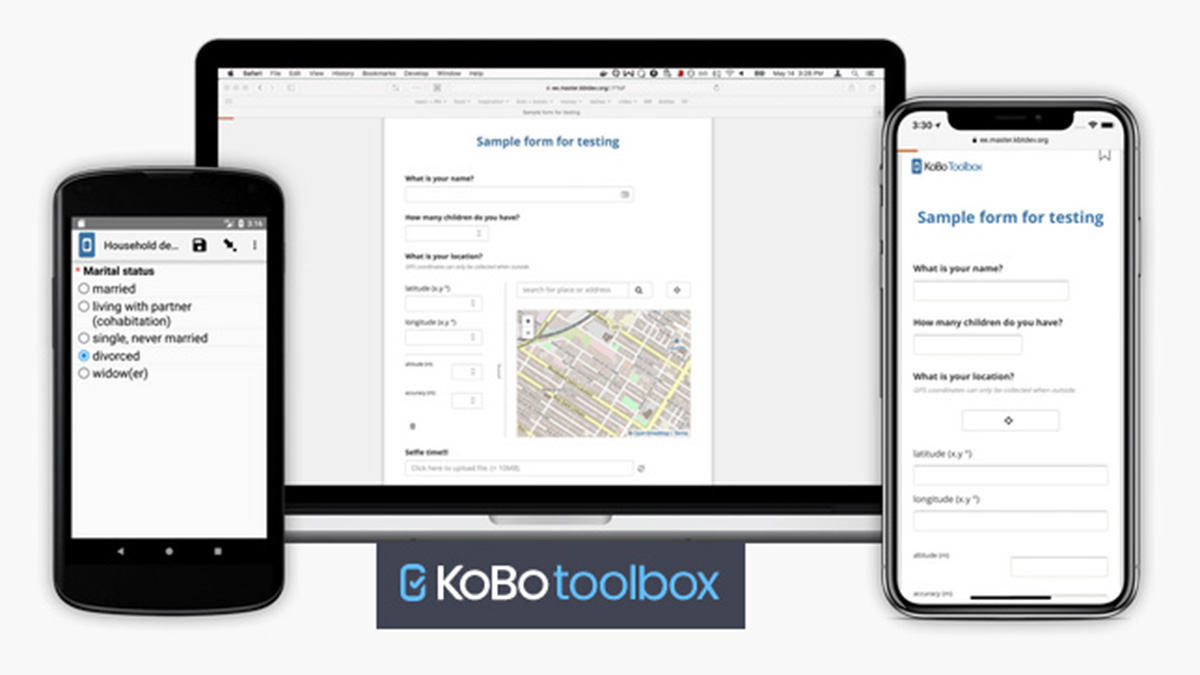Image resolution: width=1200 pixels, height=675 pixels.
Task: Click the Spotlight search icon in menu bar
Action: (x=857, y=73)
